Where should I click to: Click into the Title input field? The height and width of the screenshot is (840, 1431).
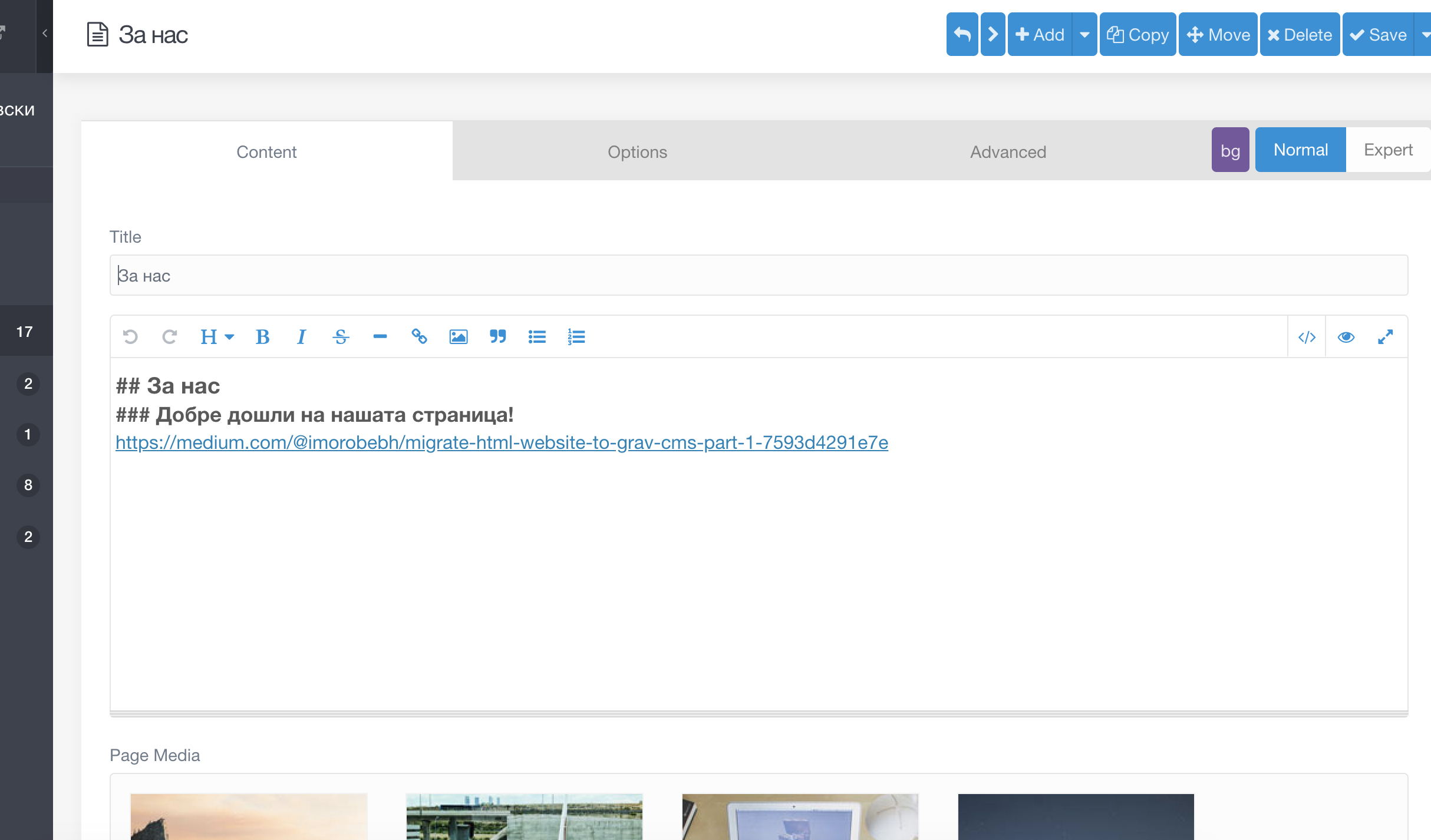click(x=759, y=275)
